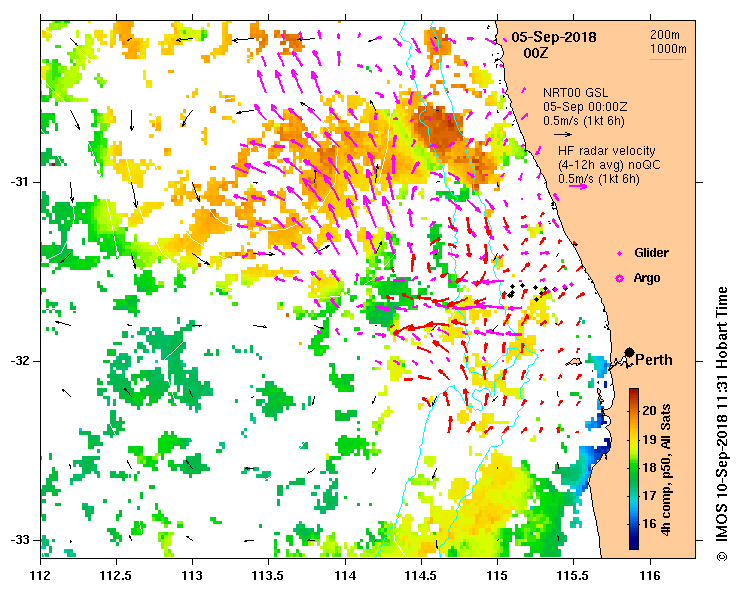Viewport: 739px width, 592px height.
Task: Click the 20 degree color bar label
Action: [x=649, y=410]
